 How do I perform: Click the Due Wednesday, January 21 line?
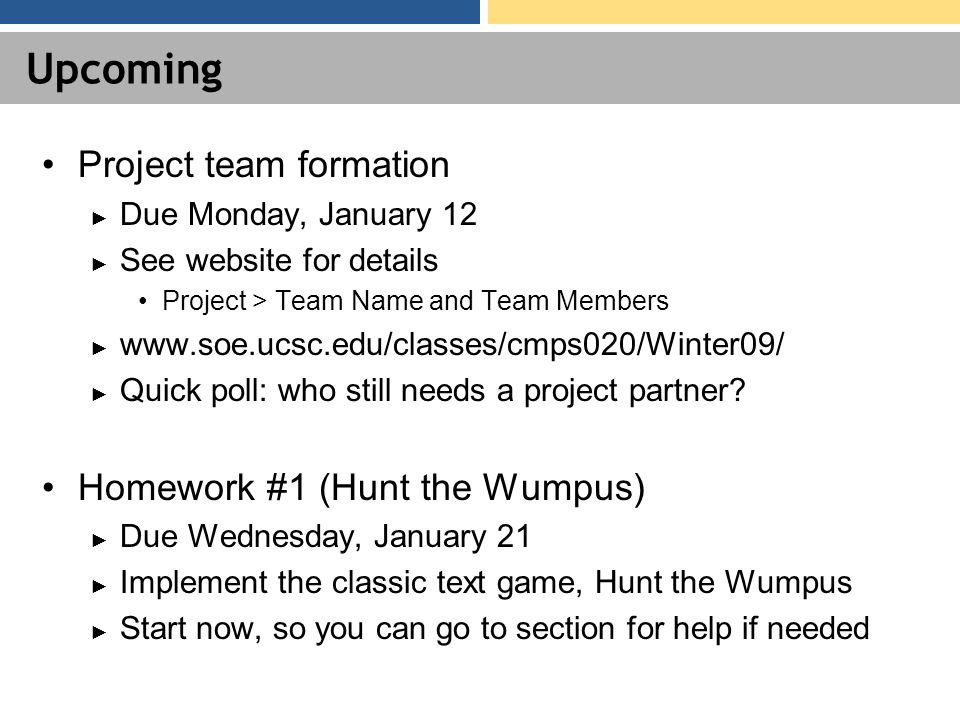coord(325,537)
